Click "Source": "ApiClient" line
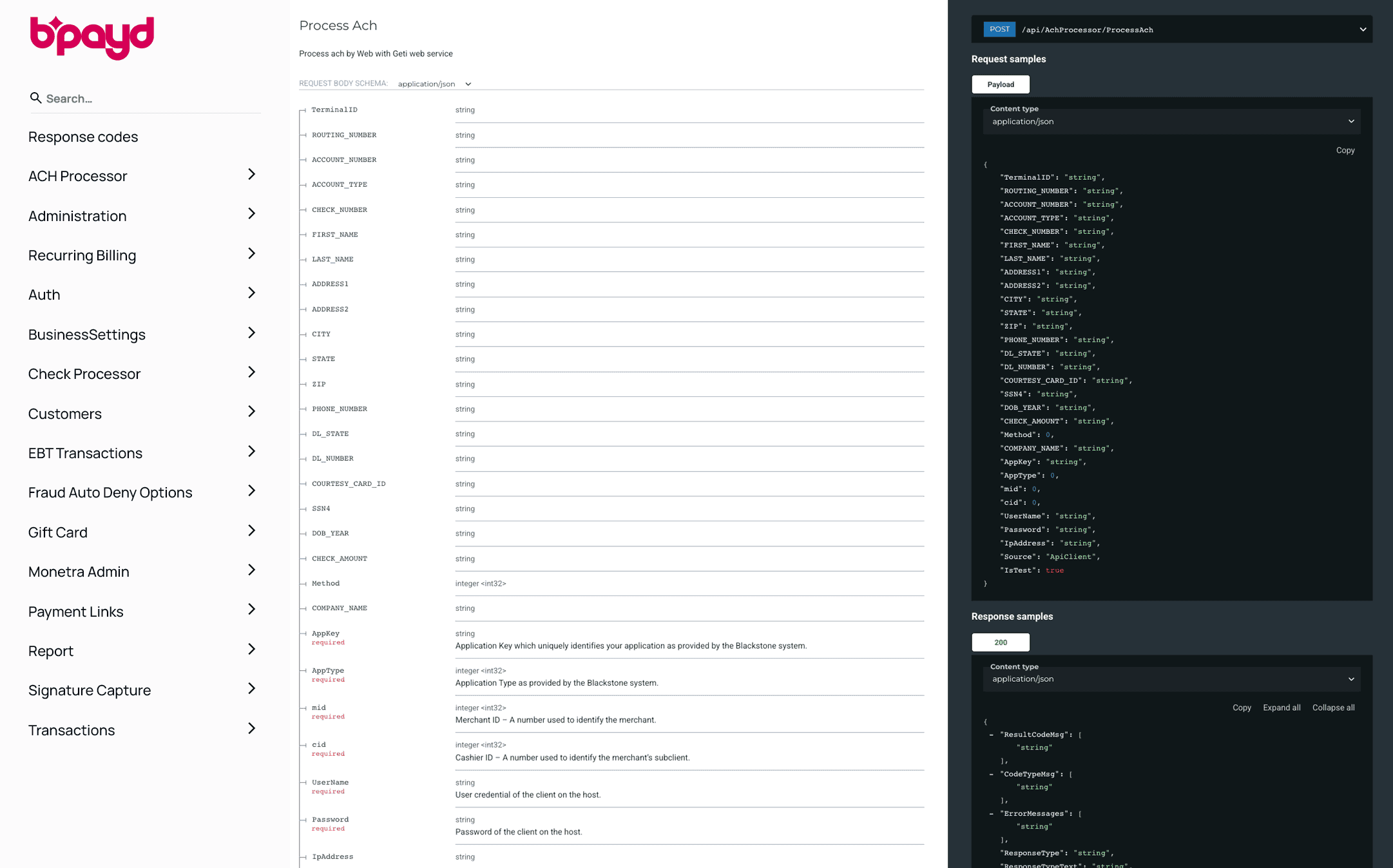 click(1050, 557)
